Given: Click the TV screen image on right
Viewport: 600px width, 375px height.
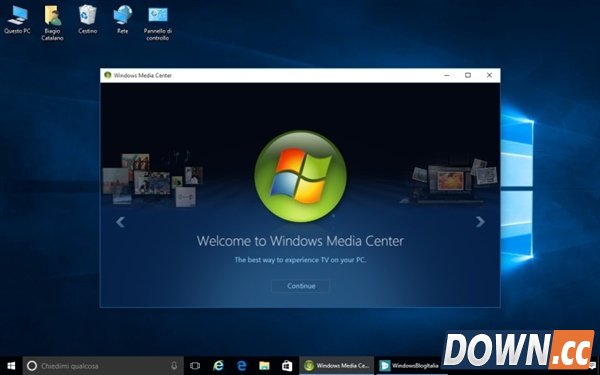Looking at the screenshot, I should pos(451,181).
